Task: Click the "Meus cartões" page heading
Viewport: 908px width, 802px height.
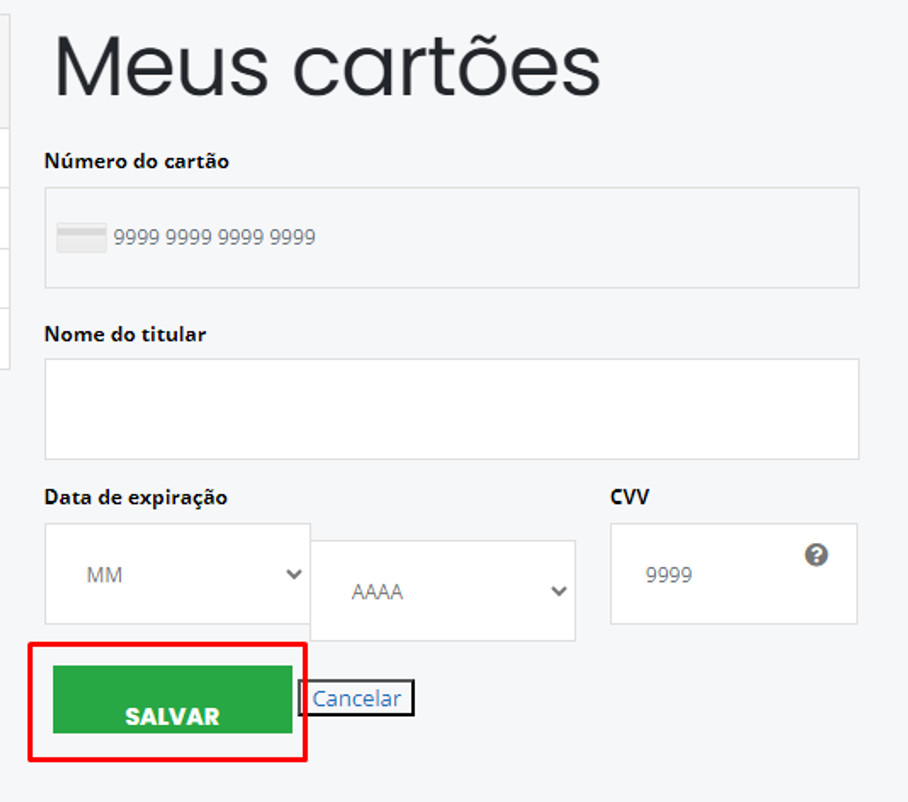Action: click(327, 66)
